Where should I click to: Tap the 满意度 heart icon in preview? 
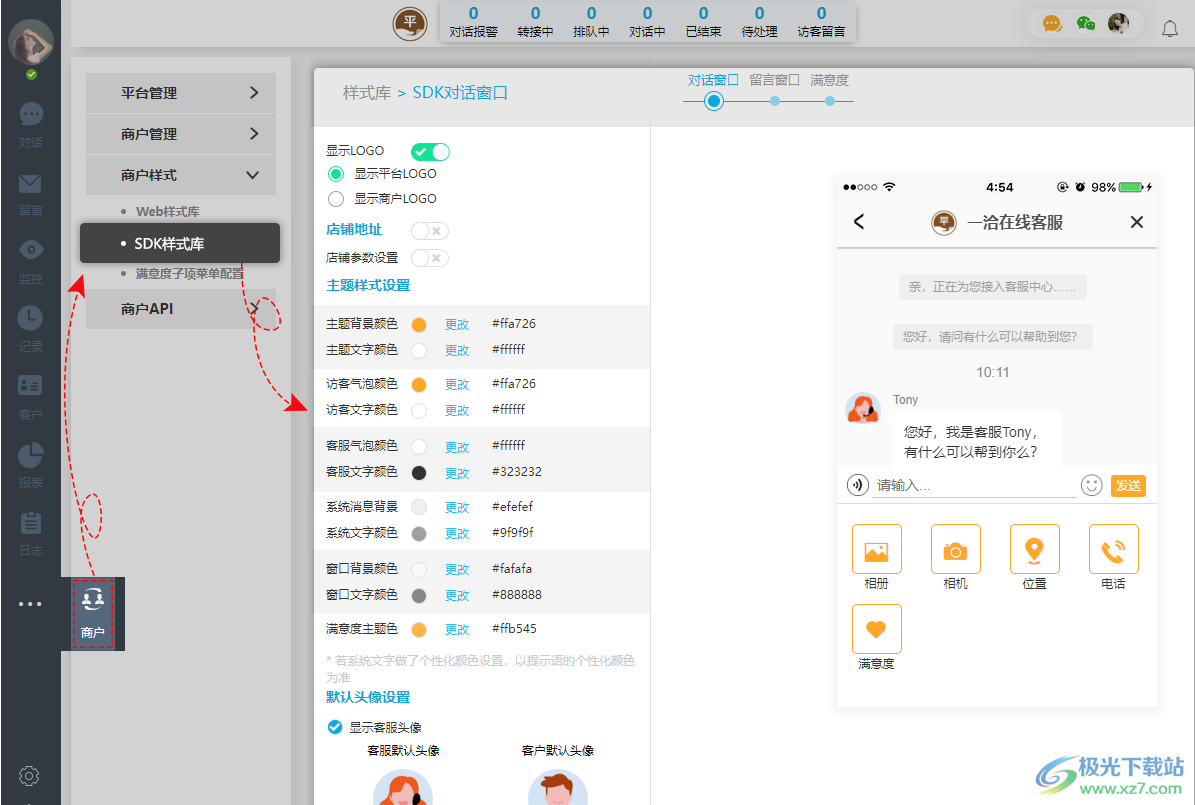tap(876, 628)
